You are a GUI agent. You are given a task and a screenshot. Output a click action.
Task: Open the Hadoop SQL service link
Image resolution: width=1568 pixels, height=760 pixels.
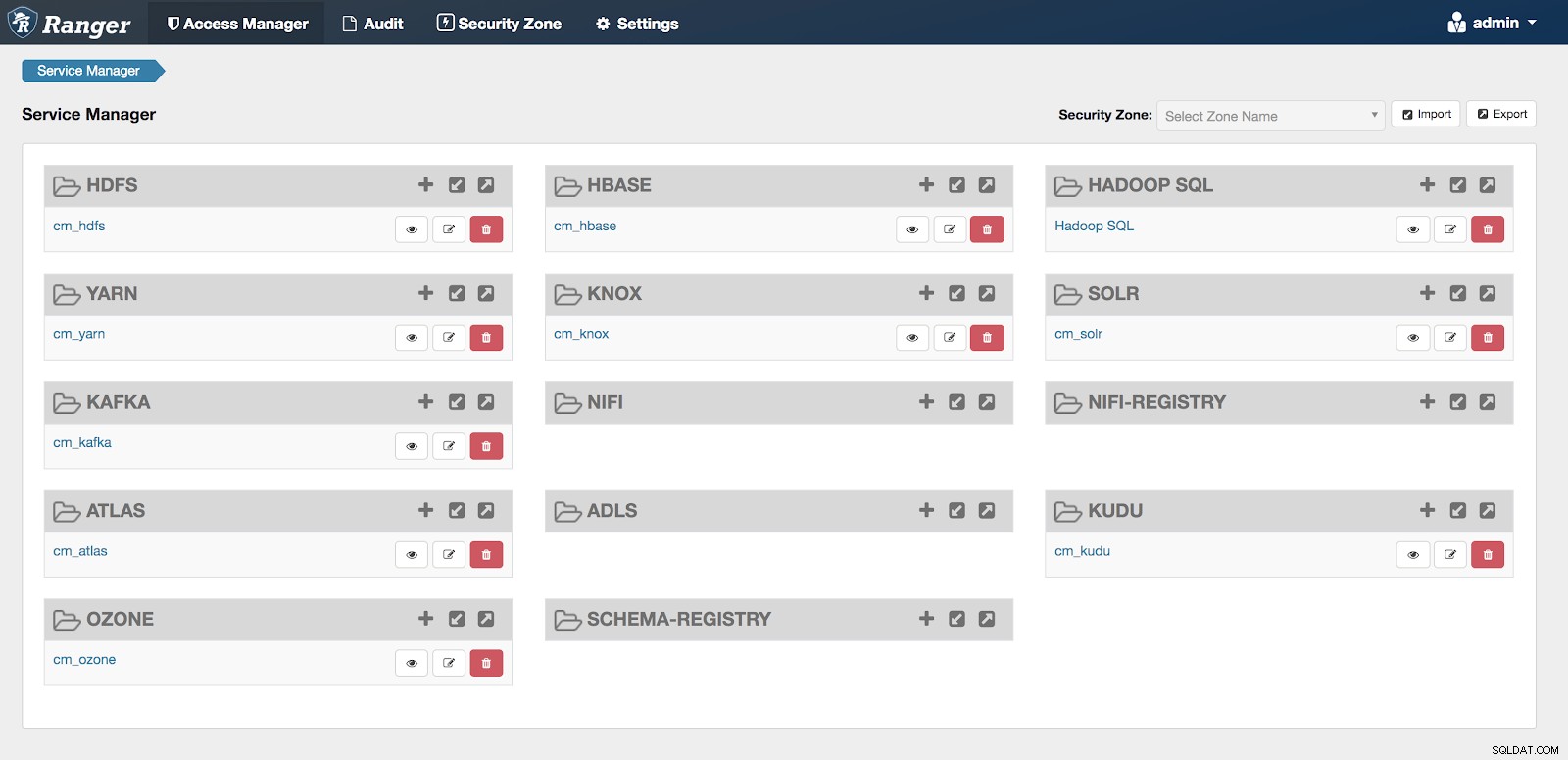pyautogui.click(x=1094, y=226)
